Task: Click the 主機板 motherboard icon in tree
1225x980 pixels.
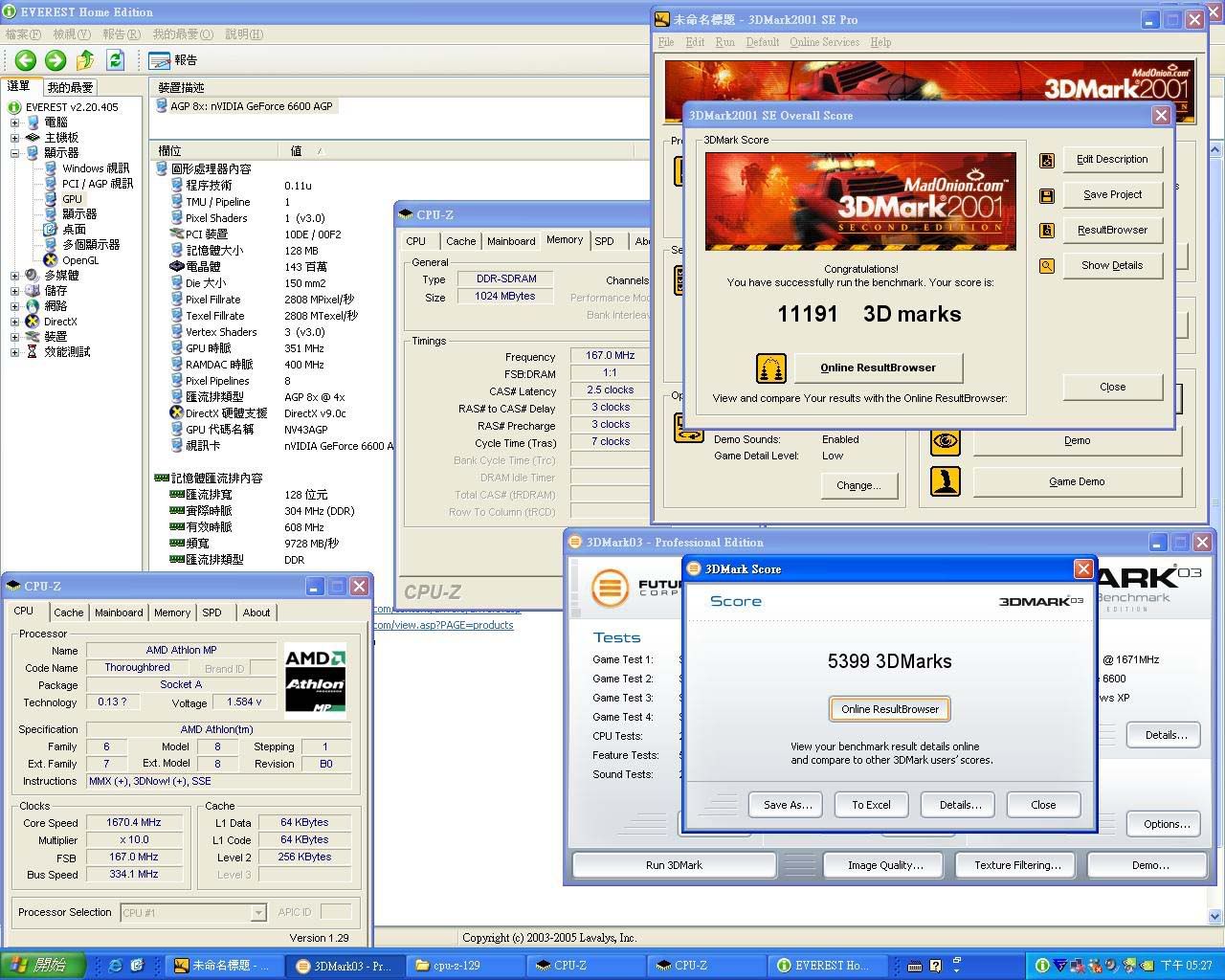Action: 33,138
